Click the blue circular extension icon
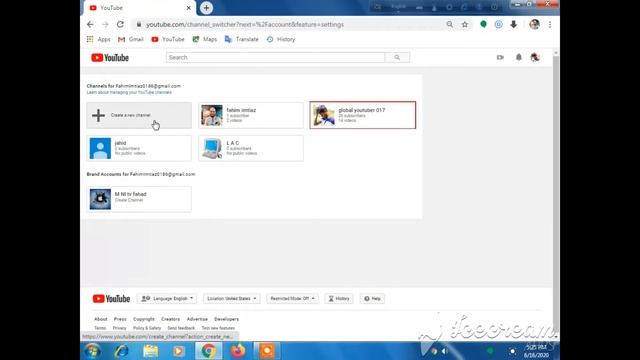The image size is (640, 360). pyautogui.click(x=498, y=24)
